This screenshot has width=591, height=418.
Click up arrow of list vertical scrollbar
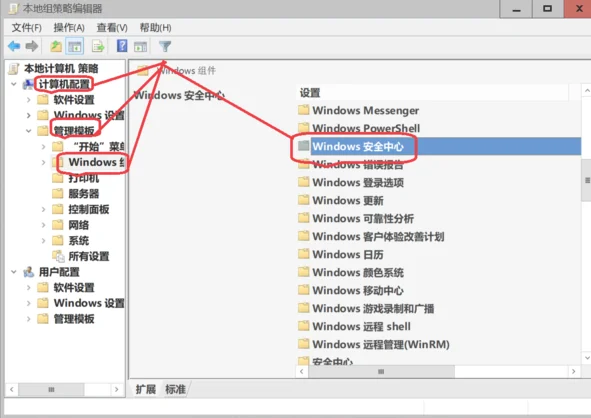tap(586, 90)
